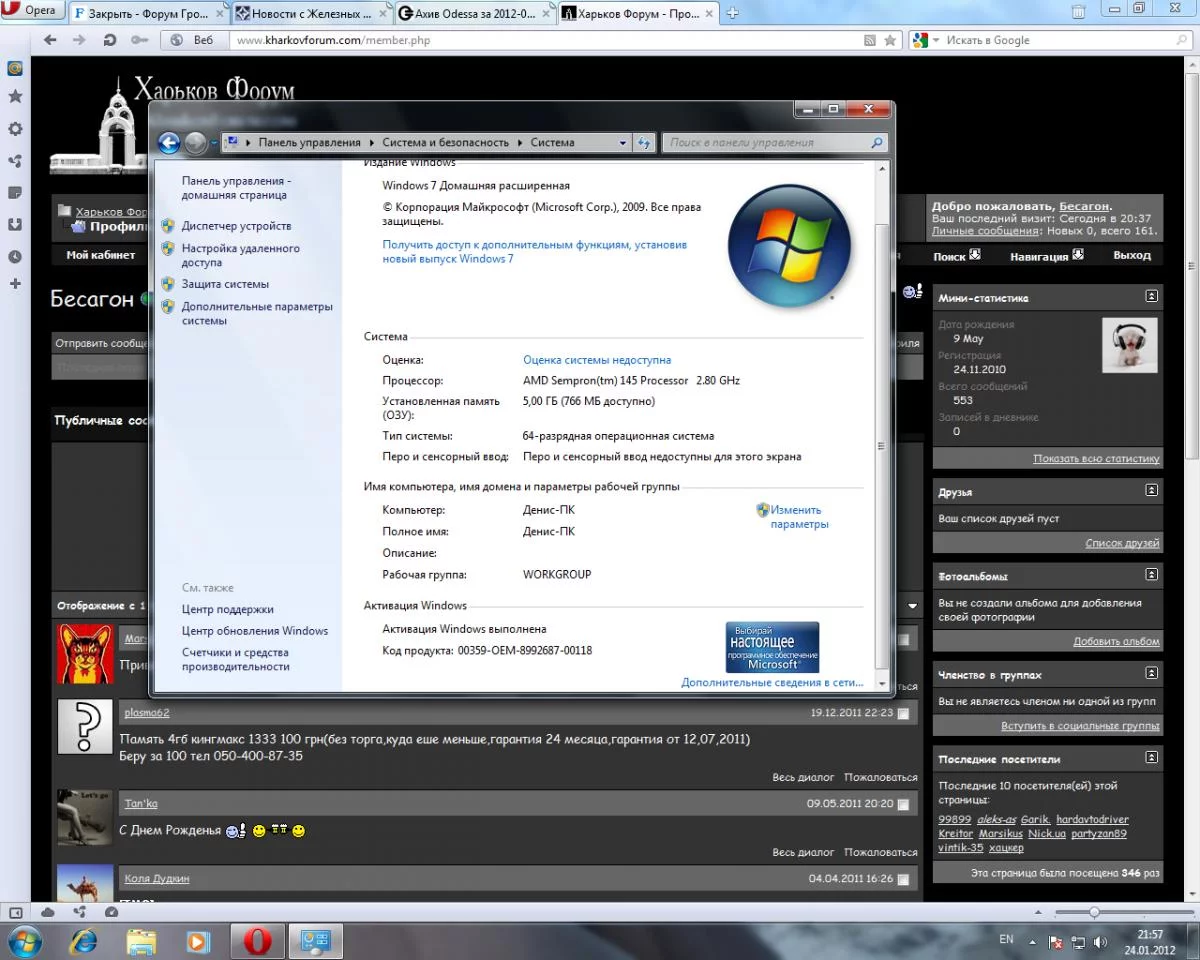Click the bookmark star in address bar
Viewport: 1200px width, 960px height.
tap(890, 40)
